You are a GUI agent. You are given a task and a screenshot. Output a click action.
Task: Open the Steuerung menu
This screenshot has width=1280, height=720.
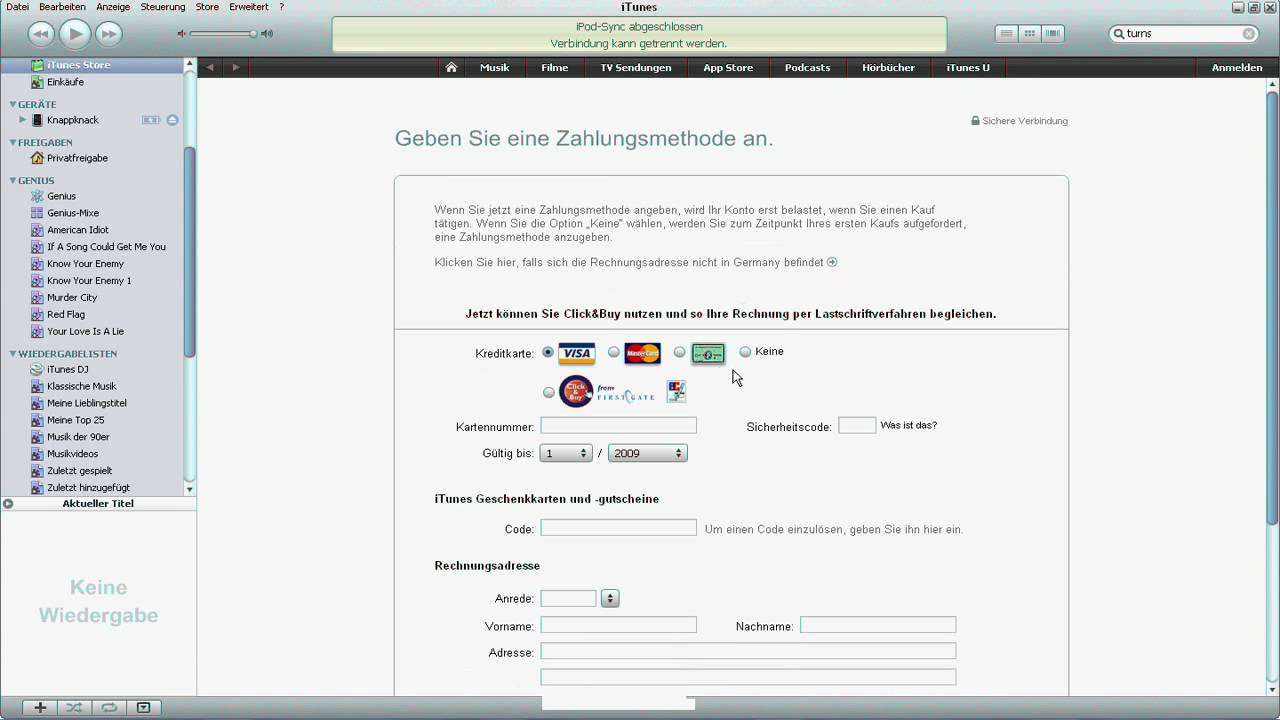click(x=163, y=7)
